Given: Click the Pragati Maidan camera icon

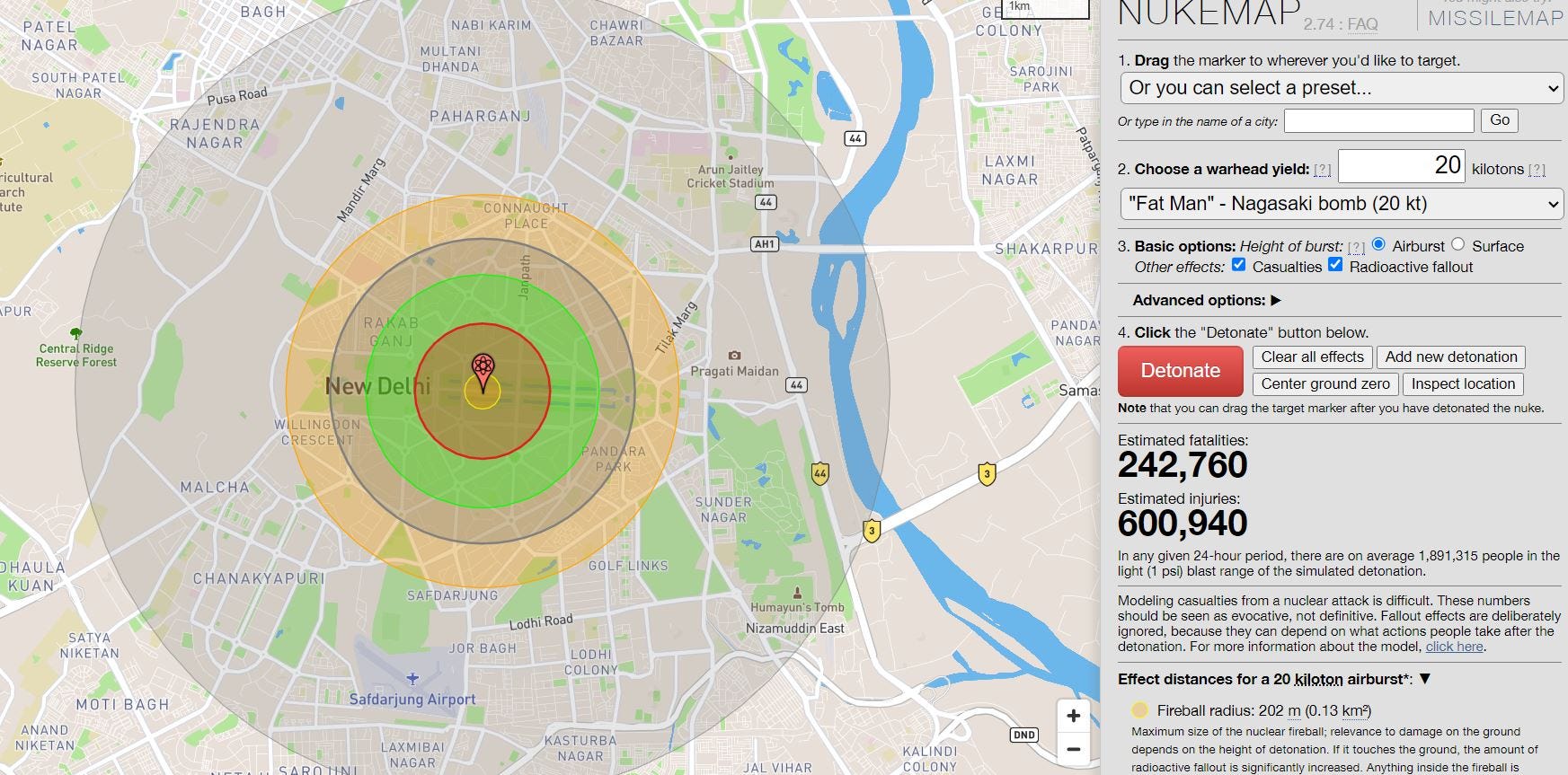Looking at the screenshot, I should (734, 355).
